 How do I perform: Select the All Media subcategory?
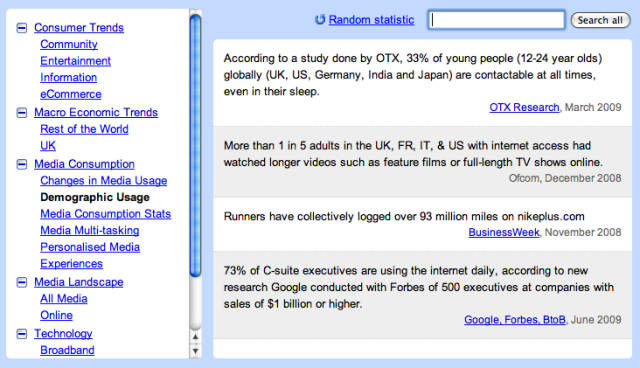(64, 299)
